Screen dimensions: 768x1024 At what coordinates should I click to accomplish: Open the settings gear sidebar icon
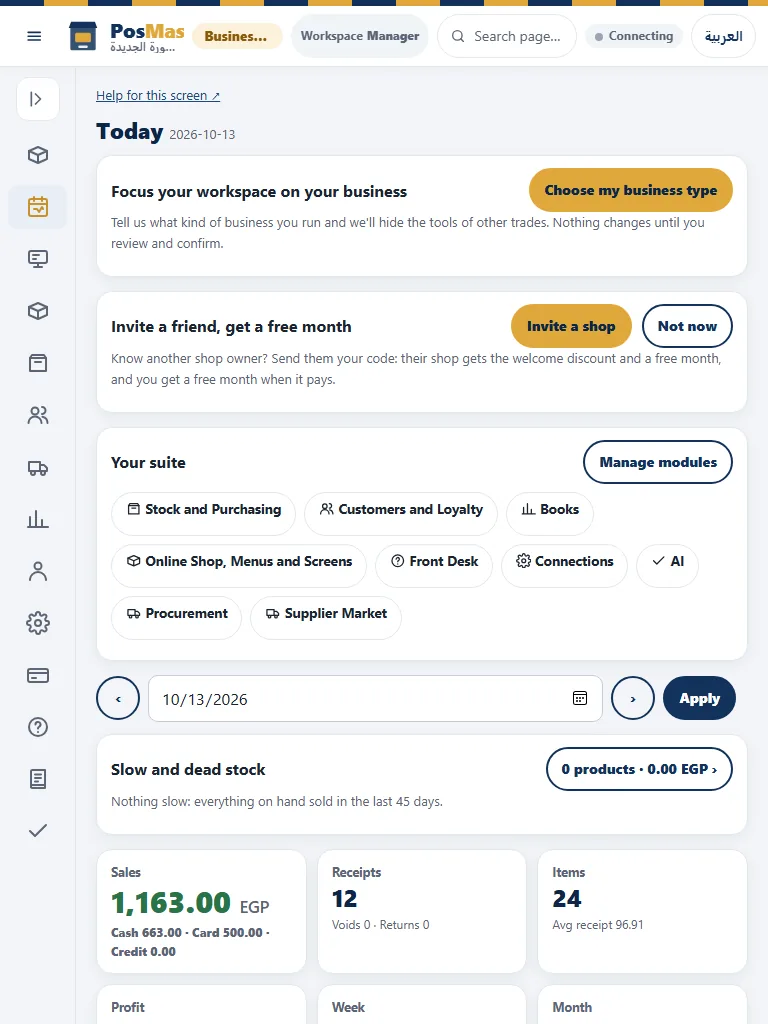tap(38, 623)
